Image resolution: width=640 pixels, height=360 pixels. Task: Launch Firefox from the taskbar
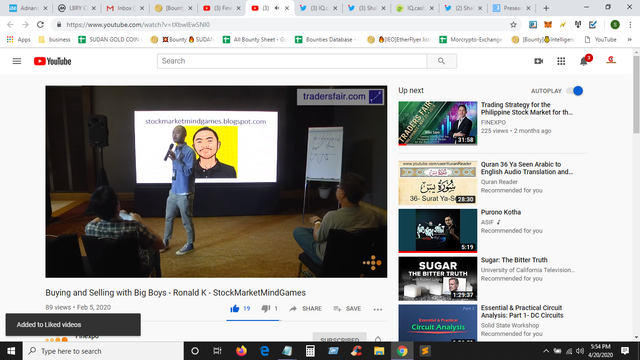241,351
